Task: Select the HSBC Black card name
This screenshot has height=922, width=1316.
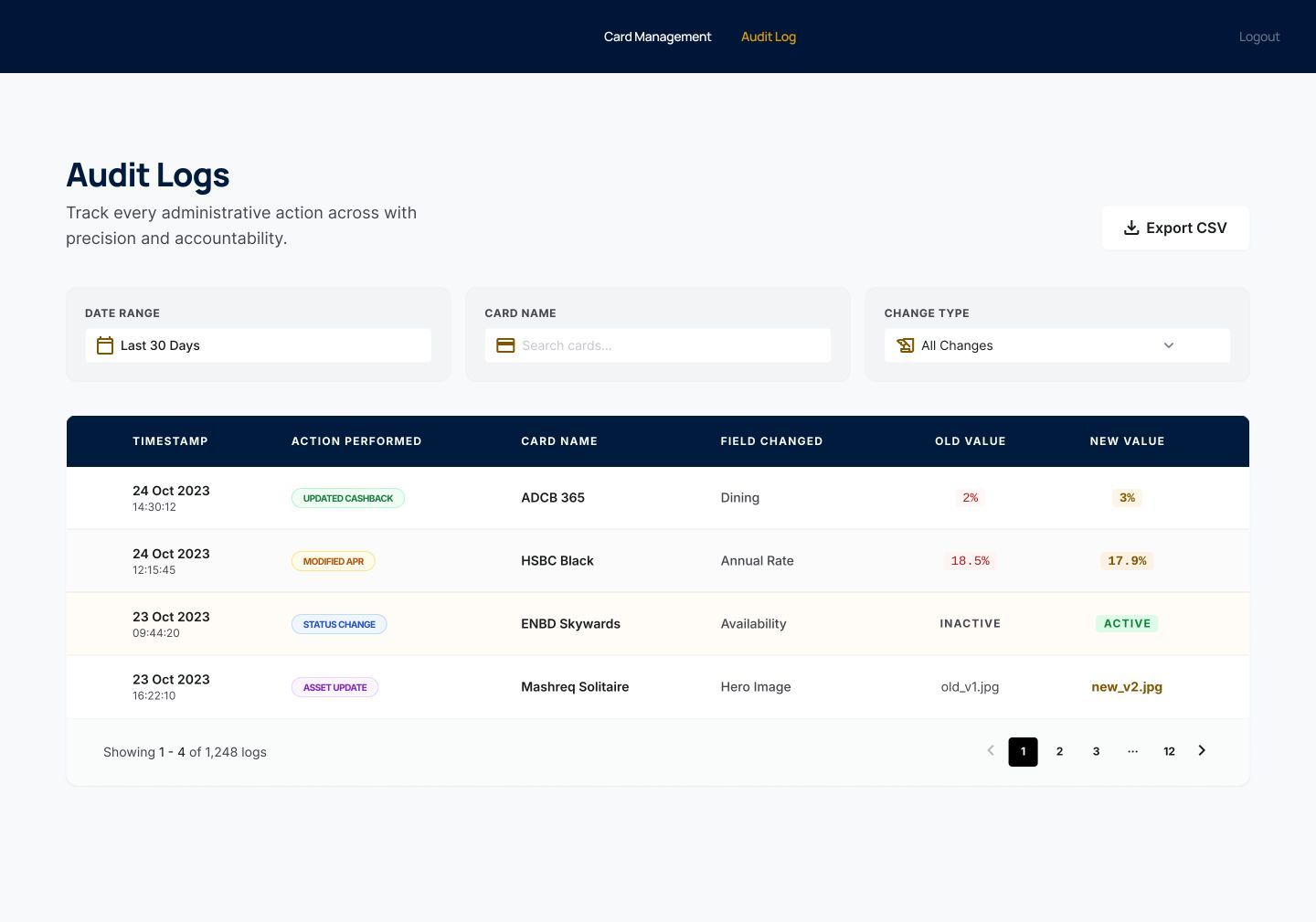Action: 557,561
